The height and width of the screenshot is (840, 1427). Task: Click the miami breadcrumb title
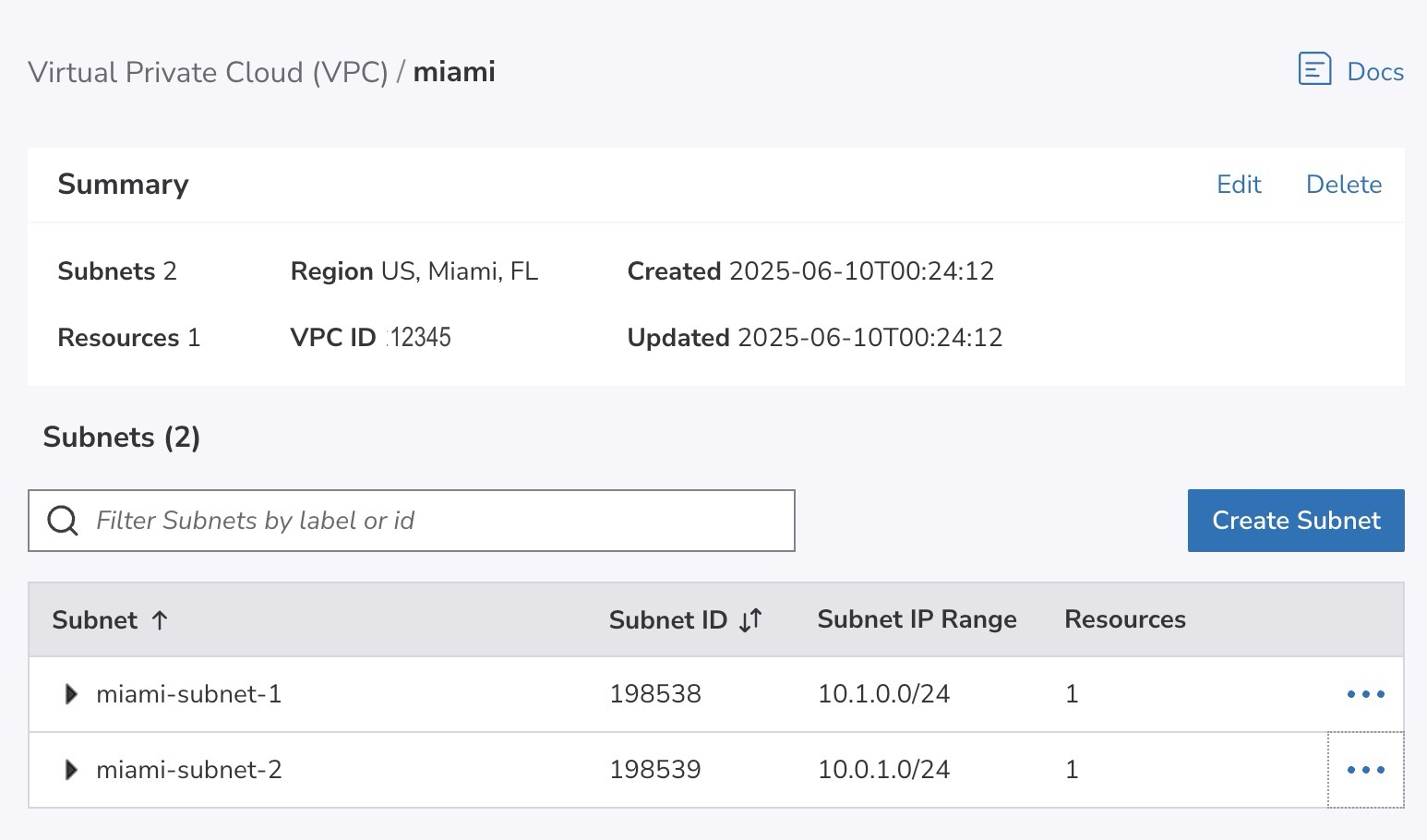[454, 72]
